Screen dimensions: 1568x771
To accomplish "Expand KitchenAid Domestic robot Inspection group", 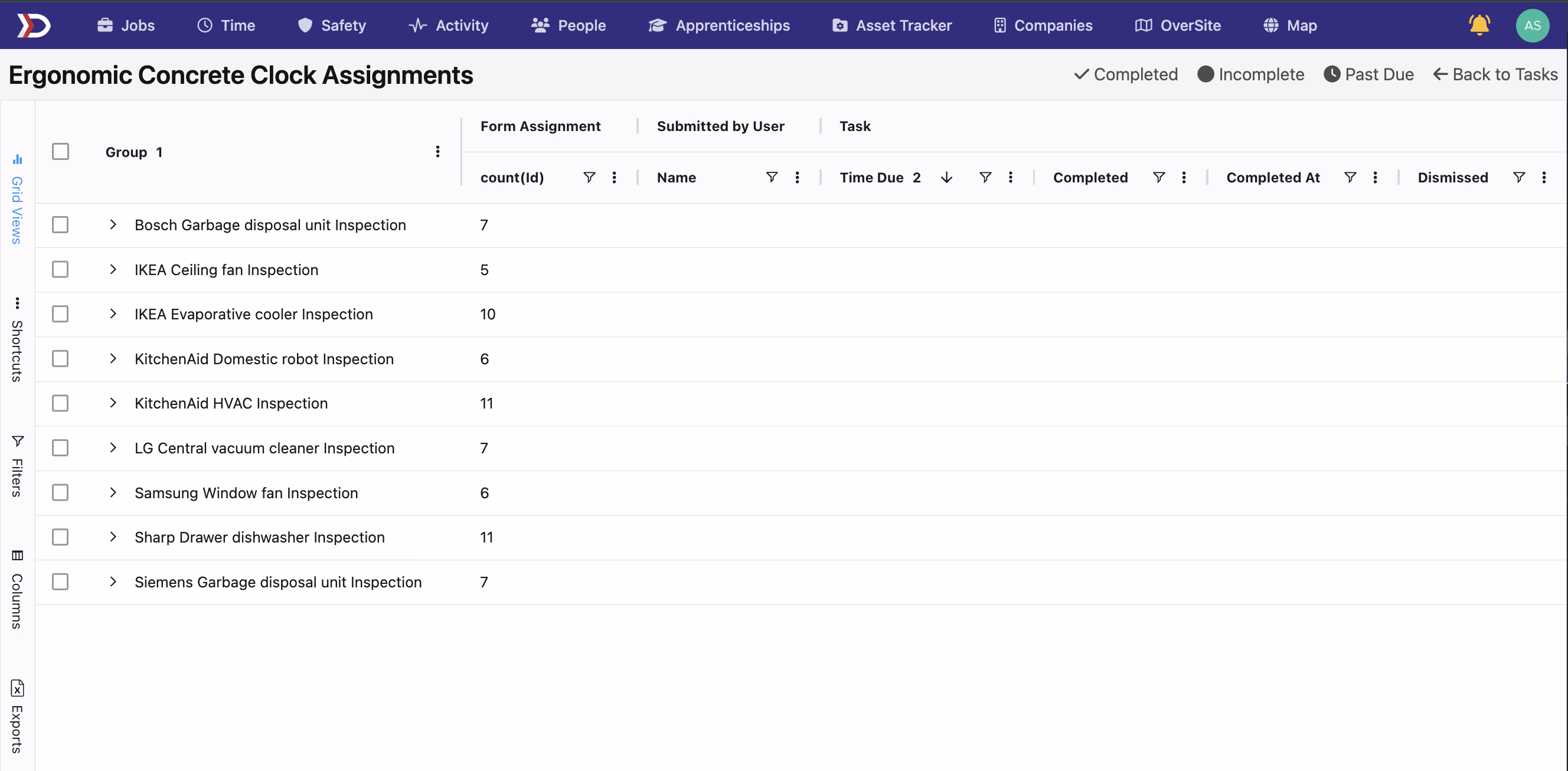I will click(113, 358).
